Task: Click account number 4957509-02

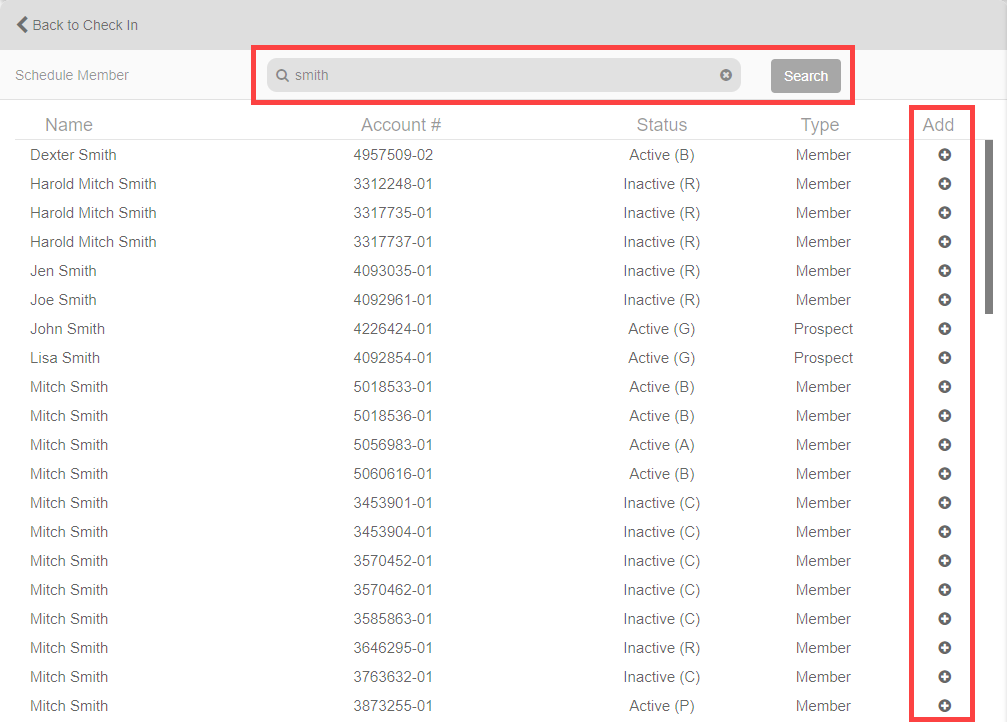Action: coord(393,155)
